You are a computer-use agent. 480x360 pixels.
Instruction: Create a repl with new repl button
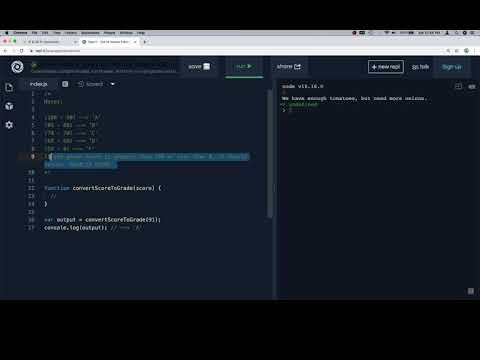(386, 67)
